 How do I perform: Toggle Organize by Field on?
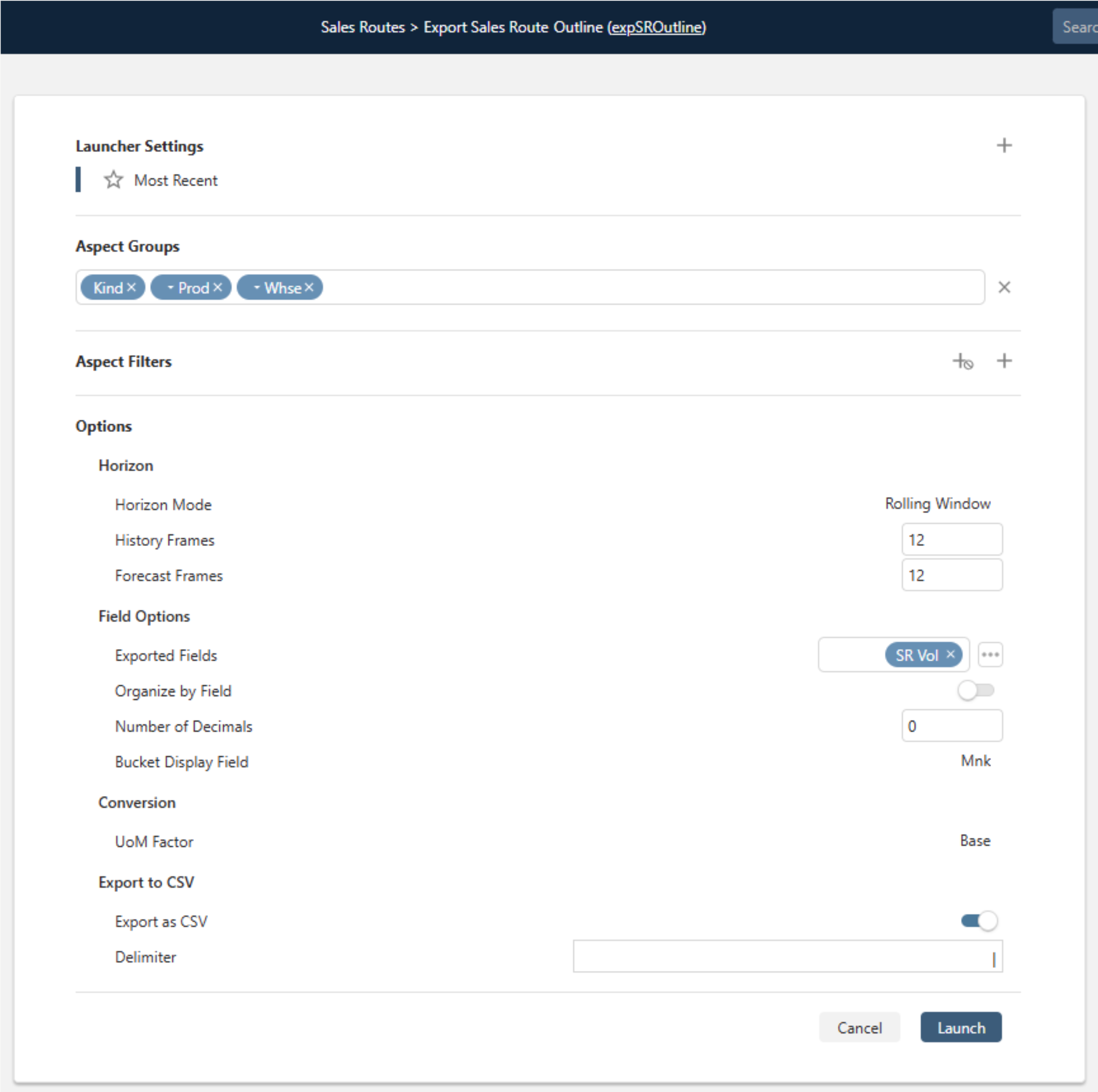[x=976, y=690]
